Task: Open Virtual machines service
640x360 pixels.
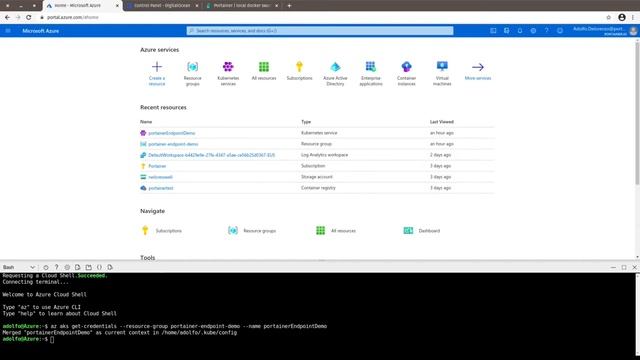Action: click(442, 73)
